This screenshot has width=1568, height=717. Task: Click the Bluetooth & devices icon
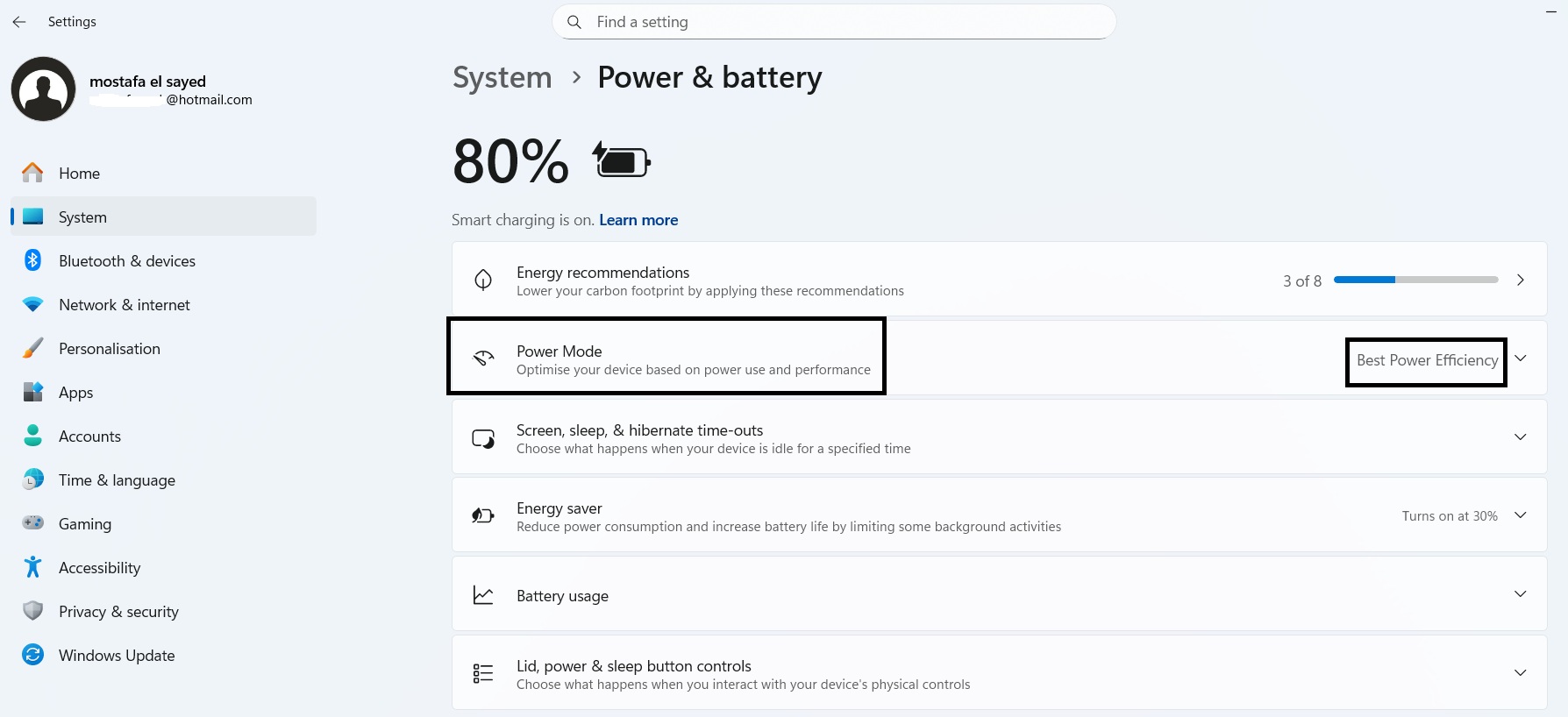pos(33,260)
